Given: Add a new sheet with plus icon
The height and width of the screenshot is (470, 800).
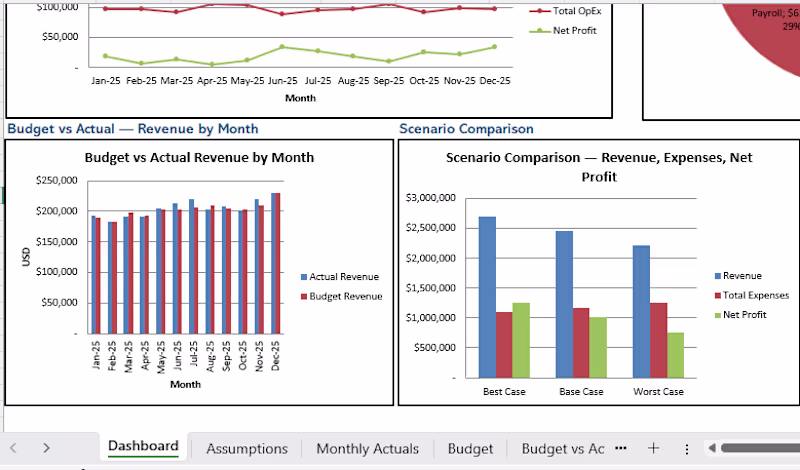Looking at the screenshot, I should [x=654, y=448].
